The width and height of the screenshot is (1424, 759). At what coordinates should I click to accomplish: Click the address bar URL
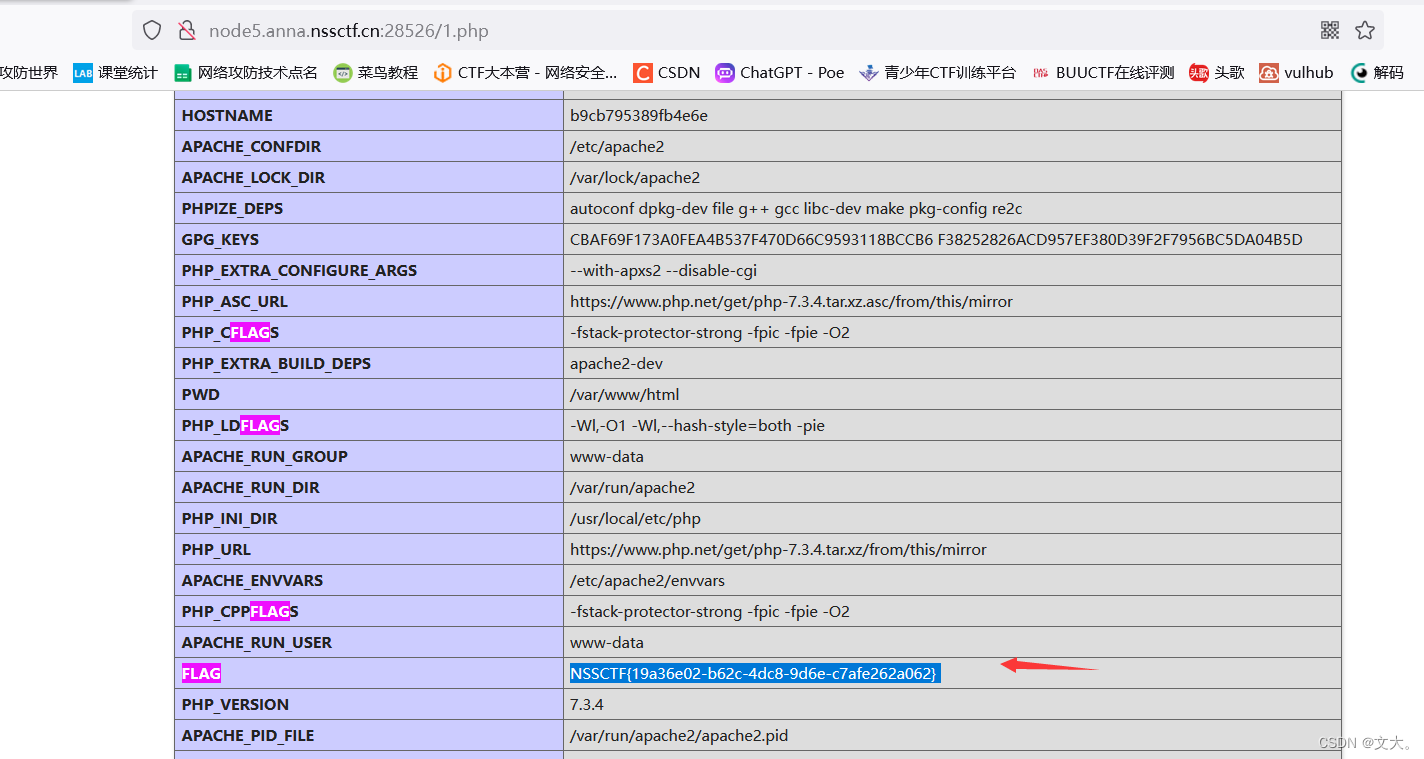pyautogui.click(x=348, y=30)
